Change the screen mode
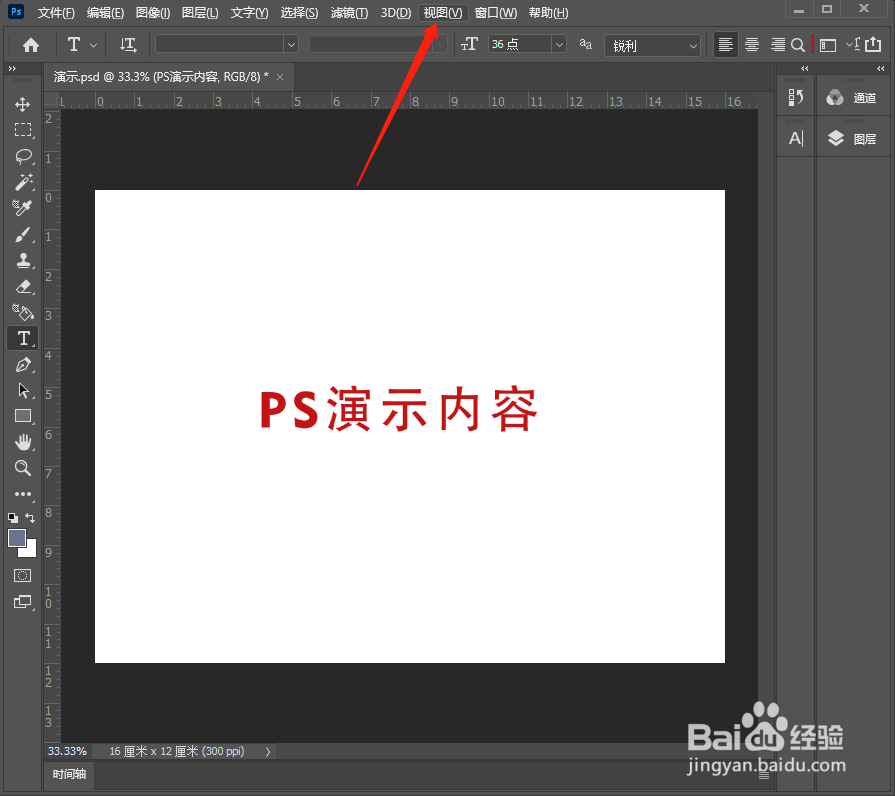895x796 pixels. [23, 602]
